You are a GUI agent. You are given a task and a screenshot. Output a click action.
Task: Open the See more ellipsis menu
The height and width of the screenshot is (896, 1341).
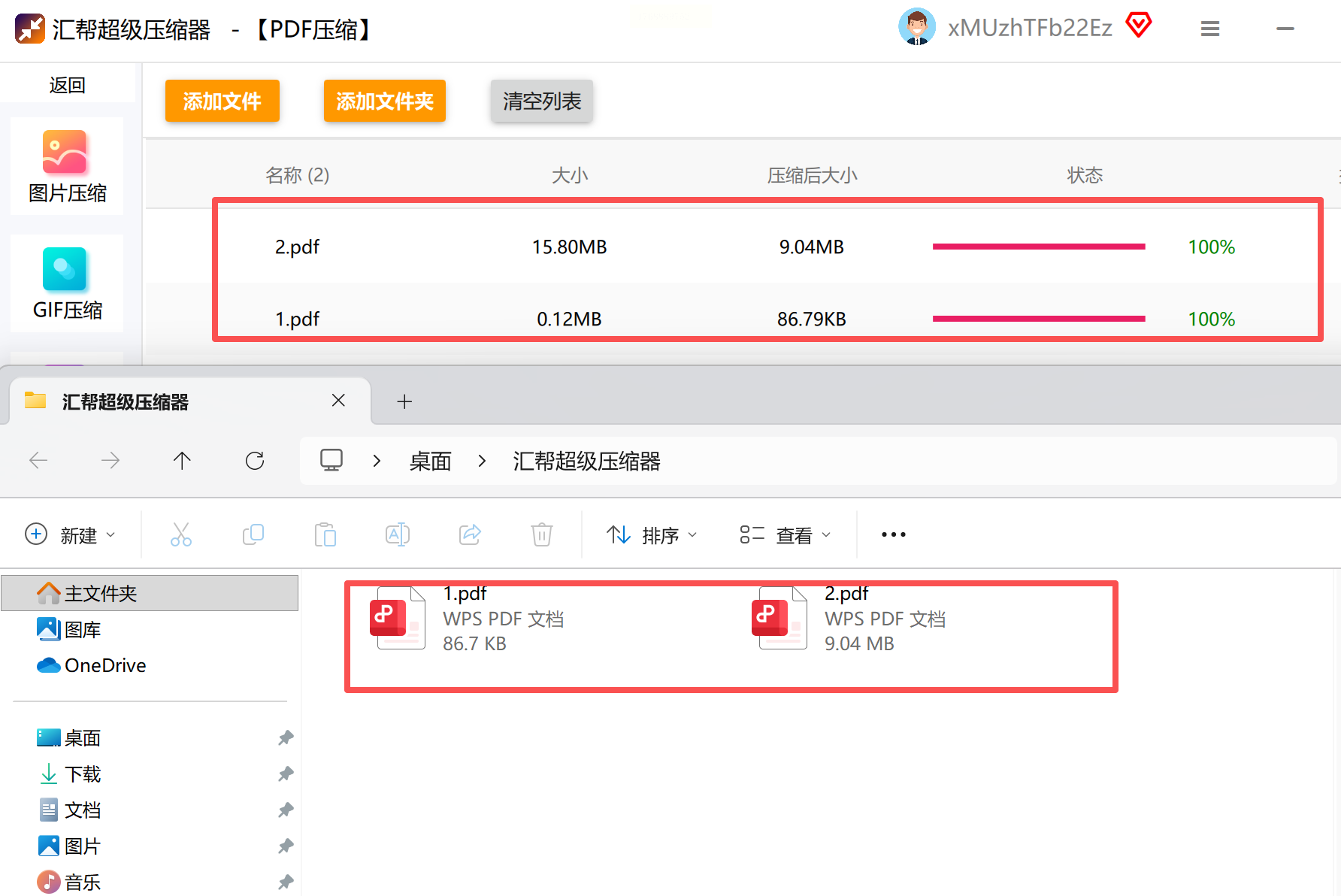[894, 534]
